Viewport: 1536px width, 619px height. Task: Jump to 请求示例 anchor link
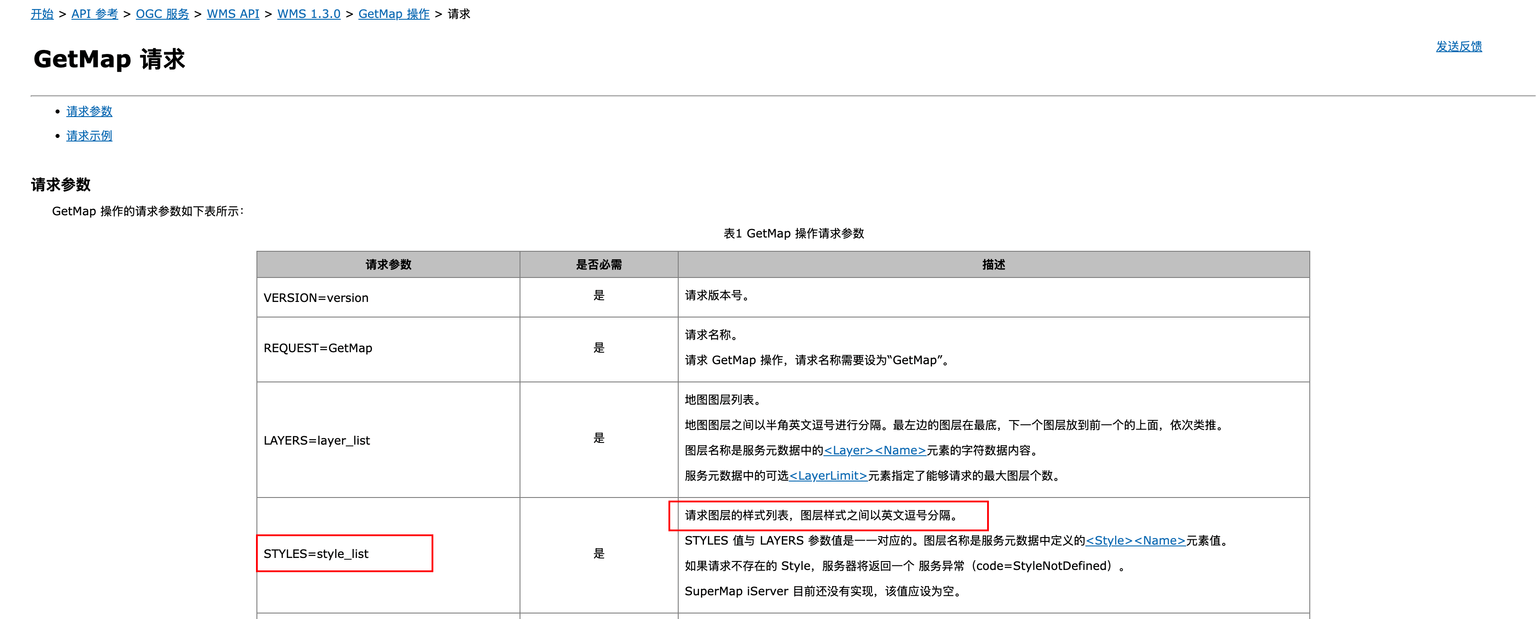click(89, 136)
